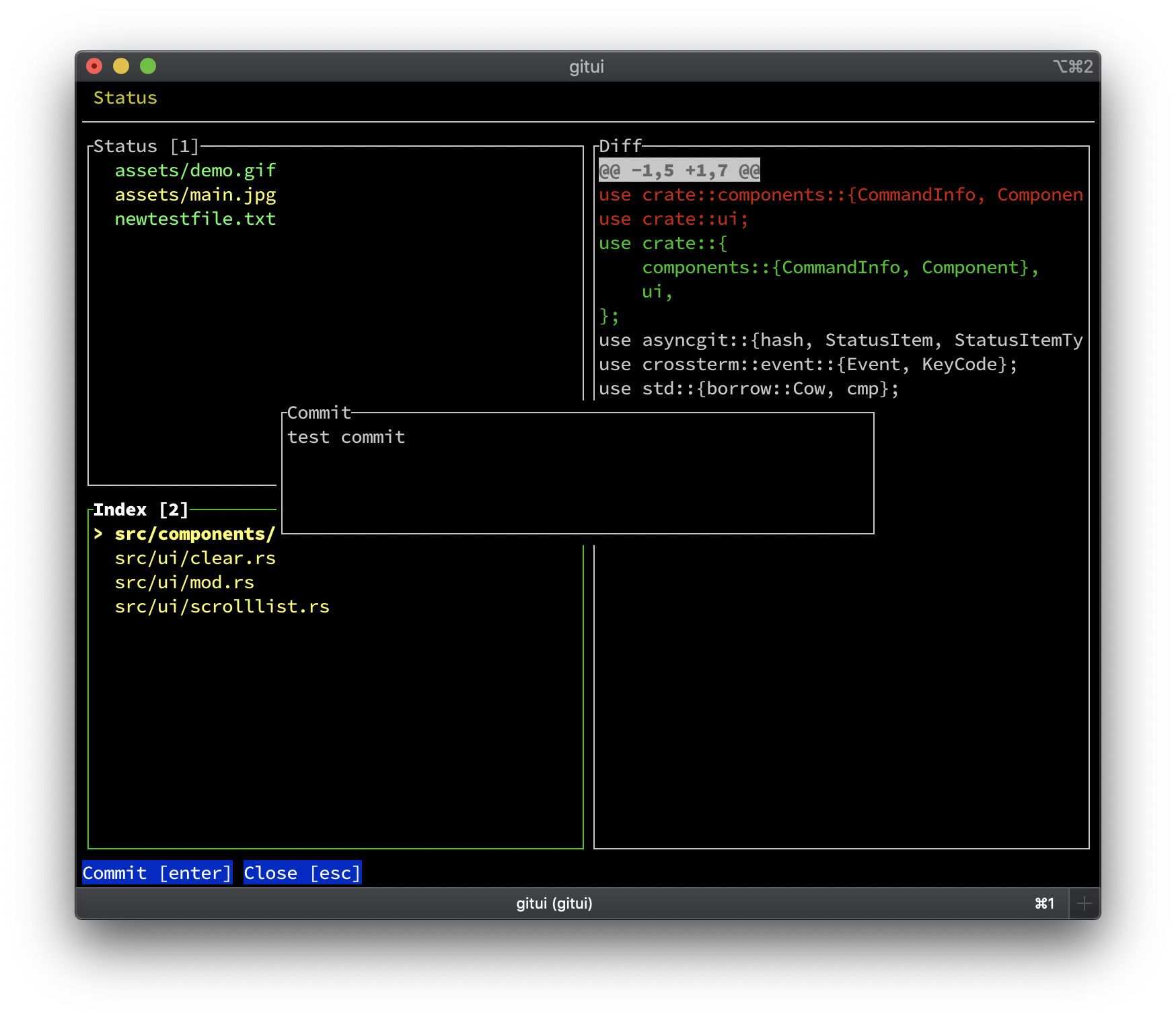1176x1019 pixels.
Task: Click the ⌘1 tab shortcut label
Action: (1044, 903)
